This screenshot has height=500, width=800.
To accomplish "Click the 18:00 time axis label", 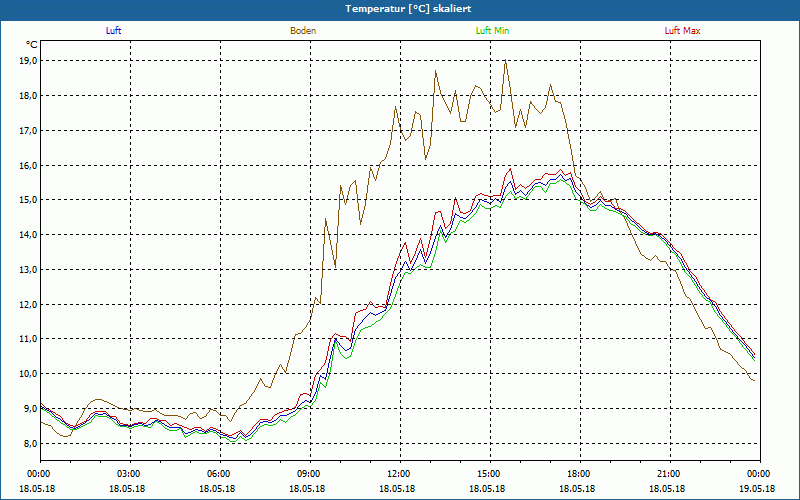I will 580,474.
